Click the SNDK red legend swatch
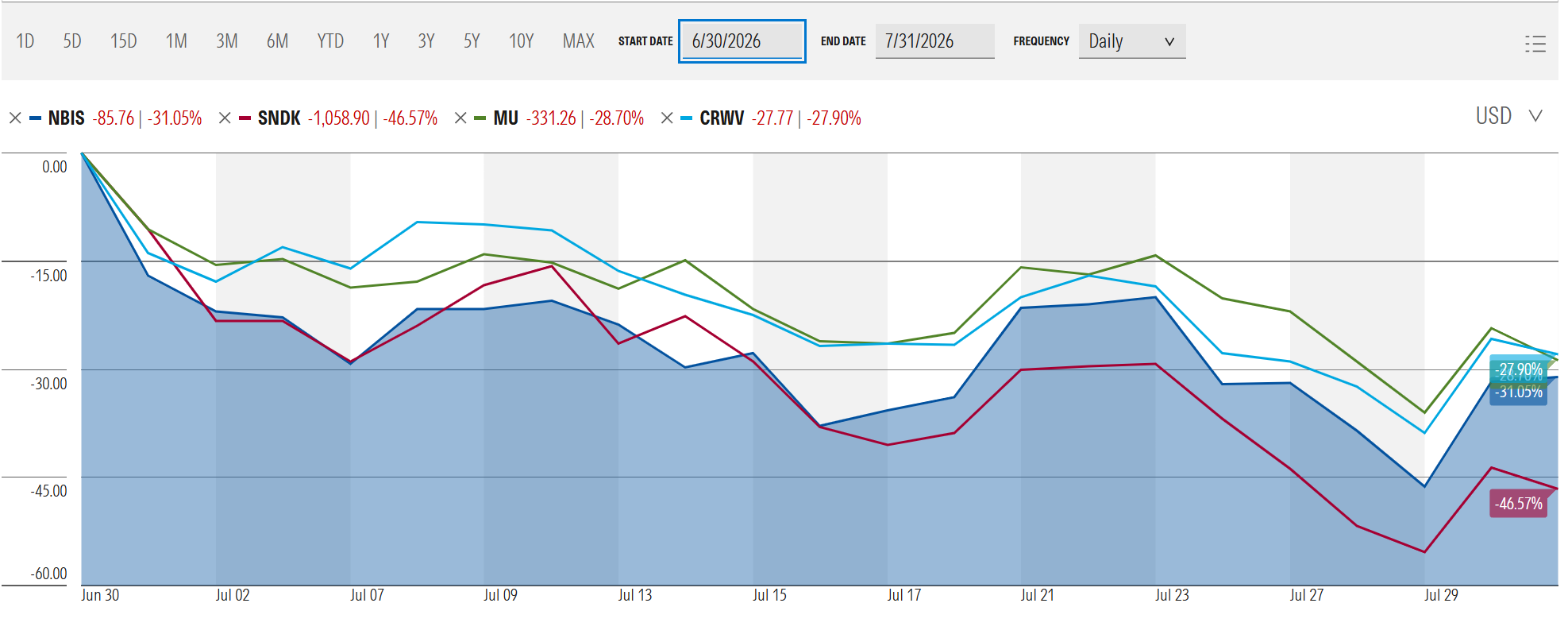Viewport: 1568px width, 634px height. click(x=245, y=118)
